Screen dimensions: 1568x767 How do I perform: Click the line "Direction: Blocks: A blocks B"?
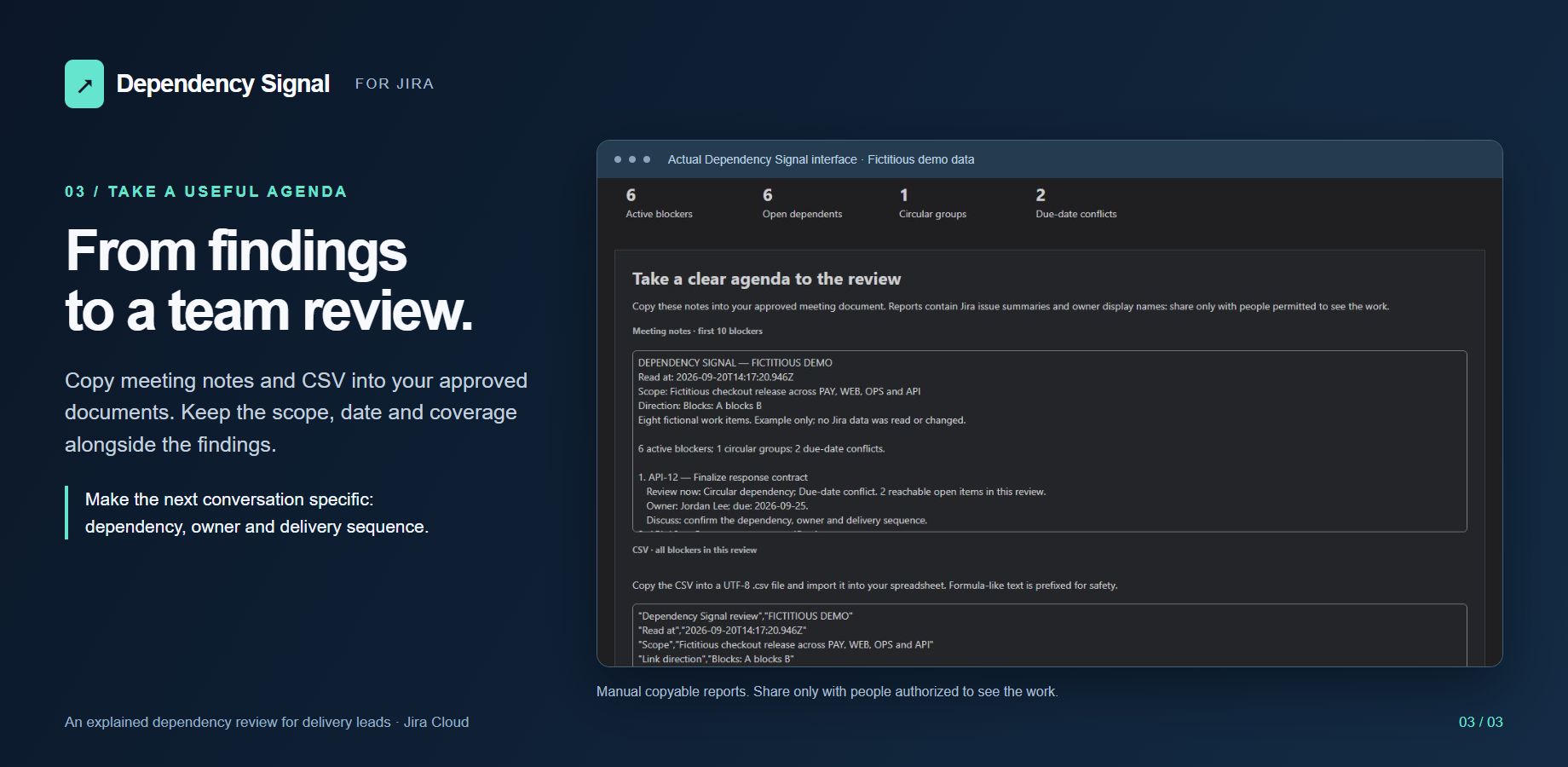tap(700, 406)
